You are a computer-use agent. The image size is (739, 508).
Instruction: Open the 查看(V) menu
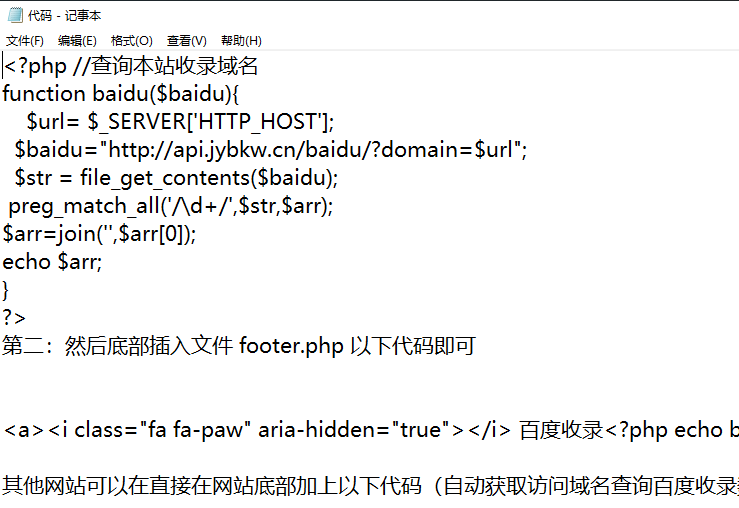click(x=187, y=41)
